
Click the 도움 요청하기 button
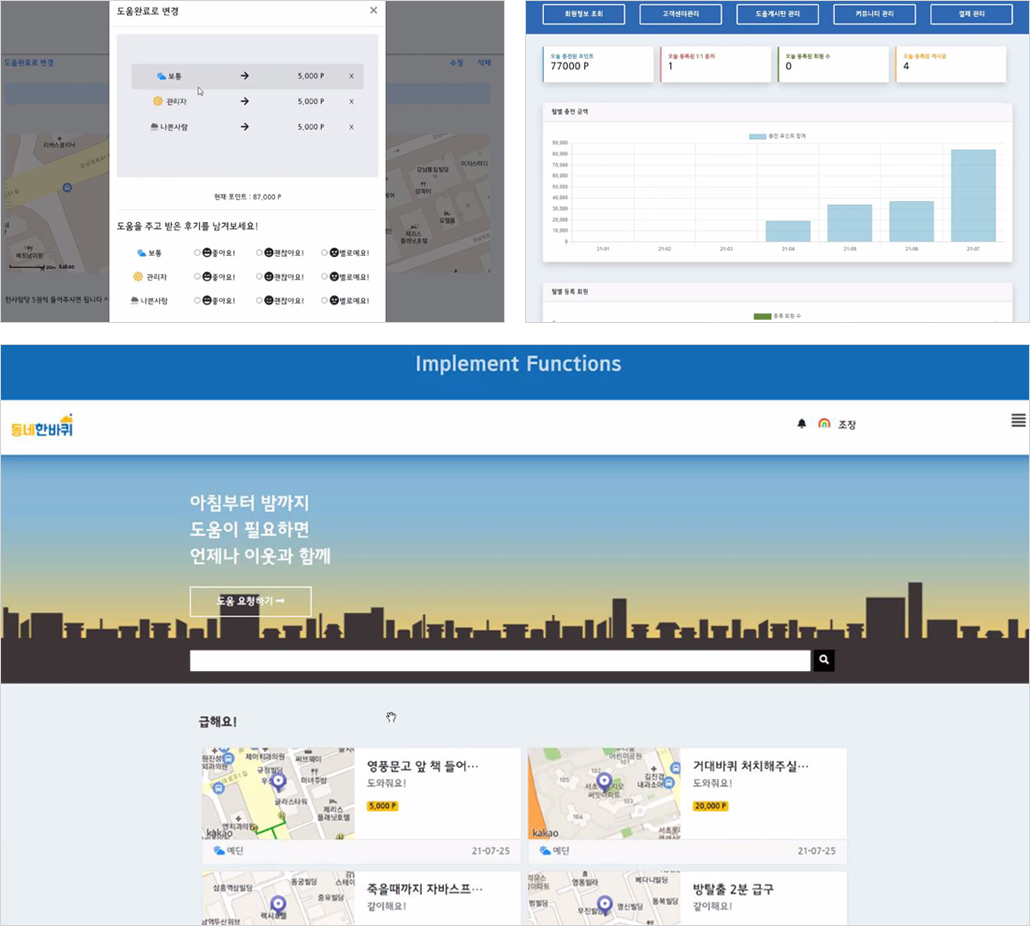[250, 601]
